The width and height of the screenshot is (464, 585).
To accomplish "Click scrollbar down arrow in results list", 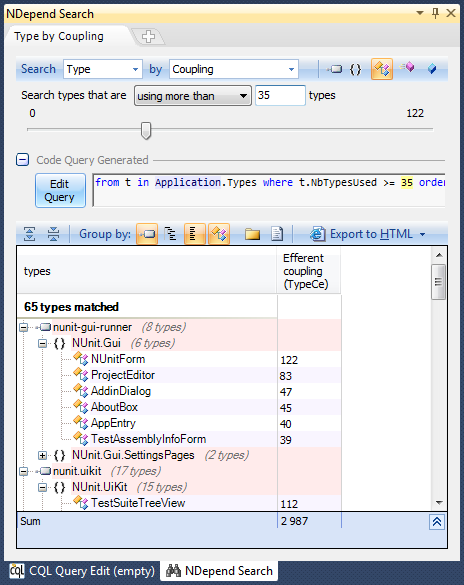I will pyautogui.click(x=439, y=503).
